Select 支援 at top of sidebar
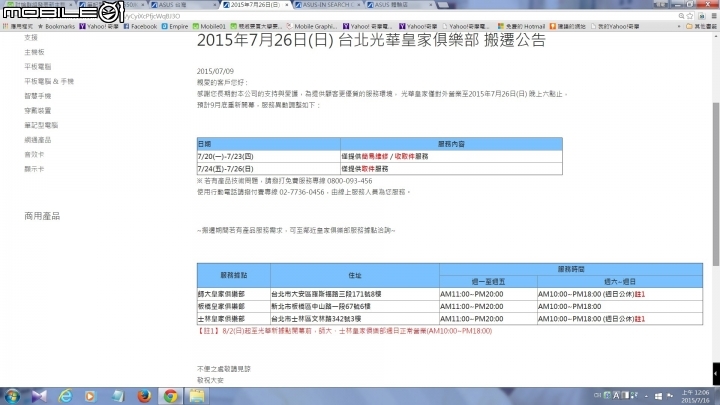 [31, 38]
